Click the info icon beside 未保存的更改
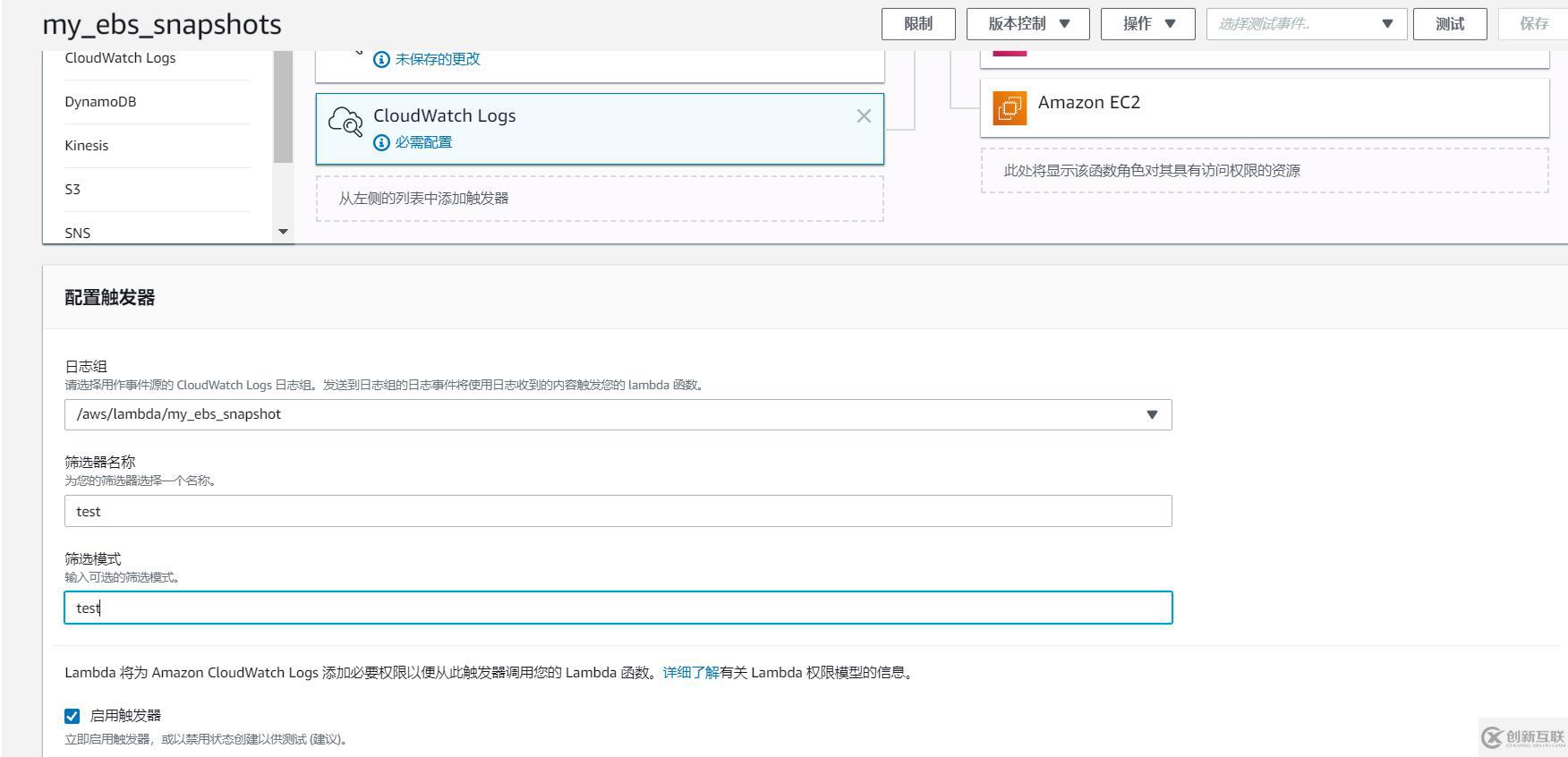The width and height of the screenshot is (1568, 757). pos(381,59)
